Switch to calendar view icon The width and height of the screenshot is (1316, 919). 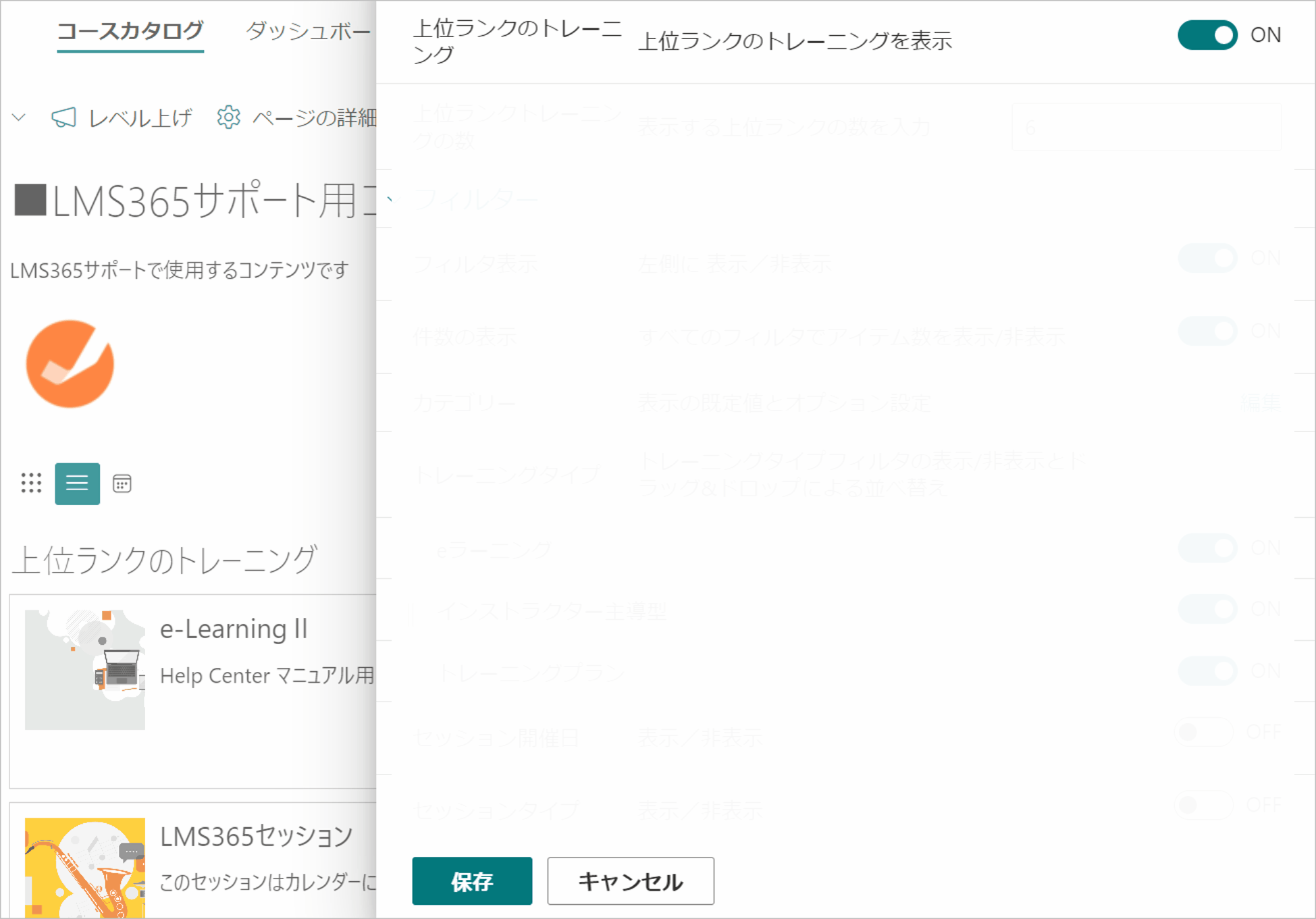tap(122, 483)
